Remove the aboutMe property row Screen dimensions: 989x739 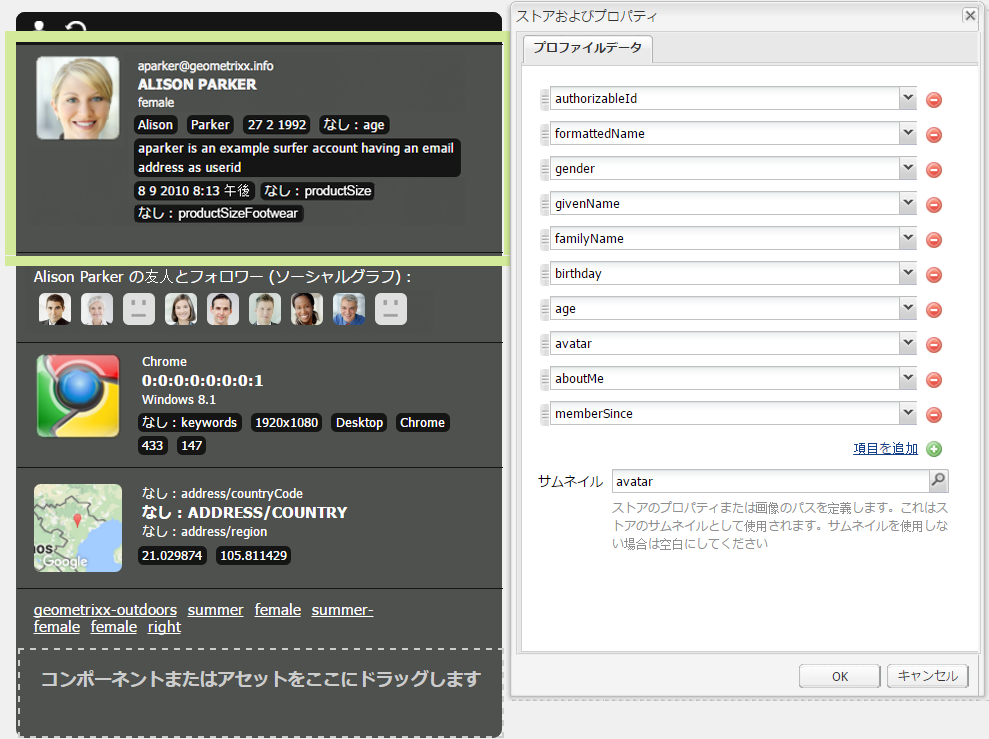click(933, 380)
